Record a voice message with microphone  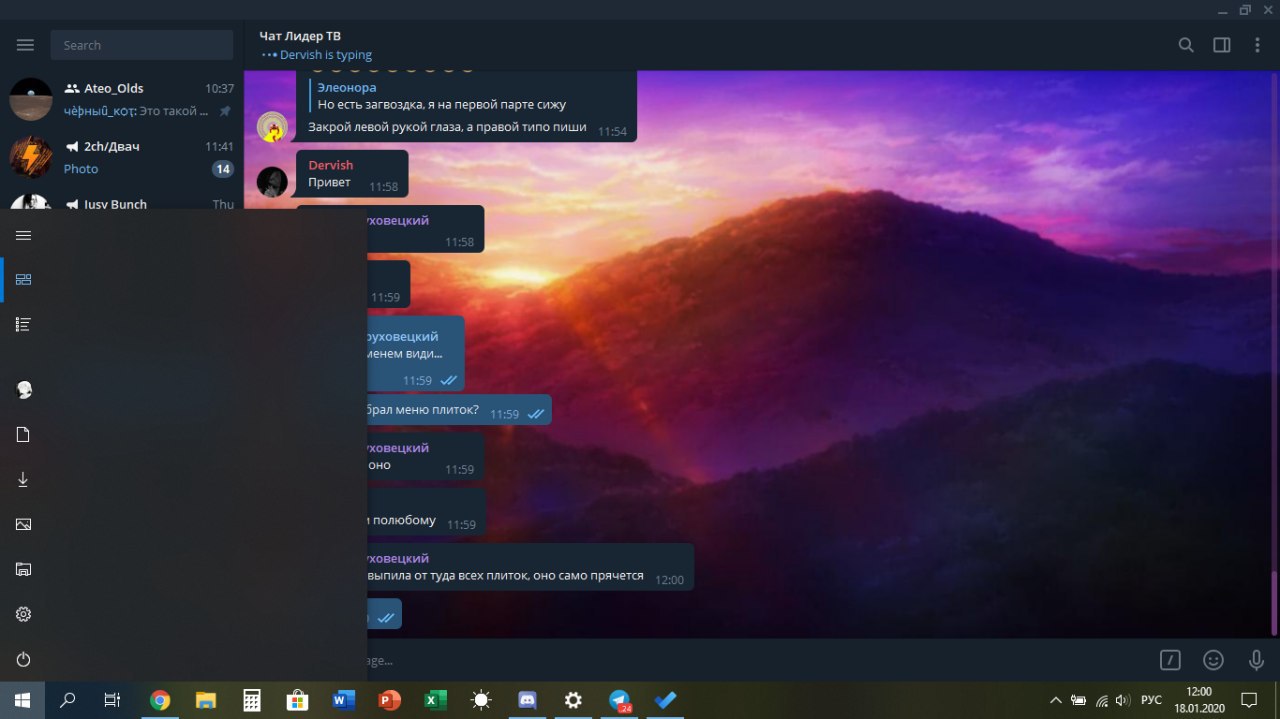pyautogui.click(x=1257, y=660)
